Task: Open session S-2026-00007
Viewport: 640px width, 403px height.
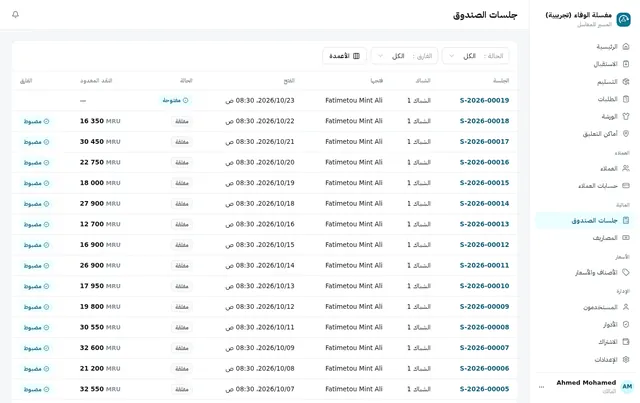Action: click(484, 348)
